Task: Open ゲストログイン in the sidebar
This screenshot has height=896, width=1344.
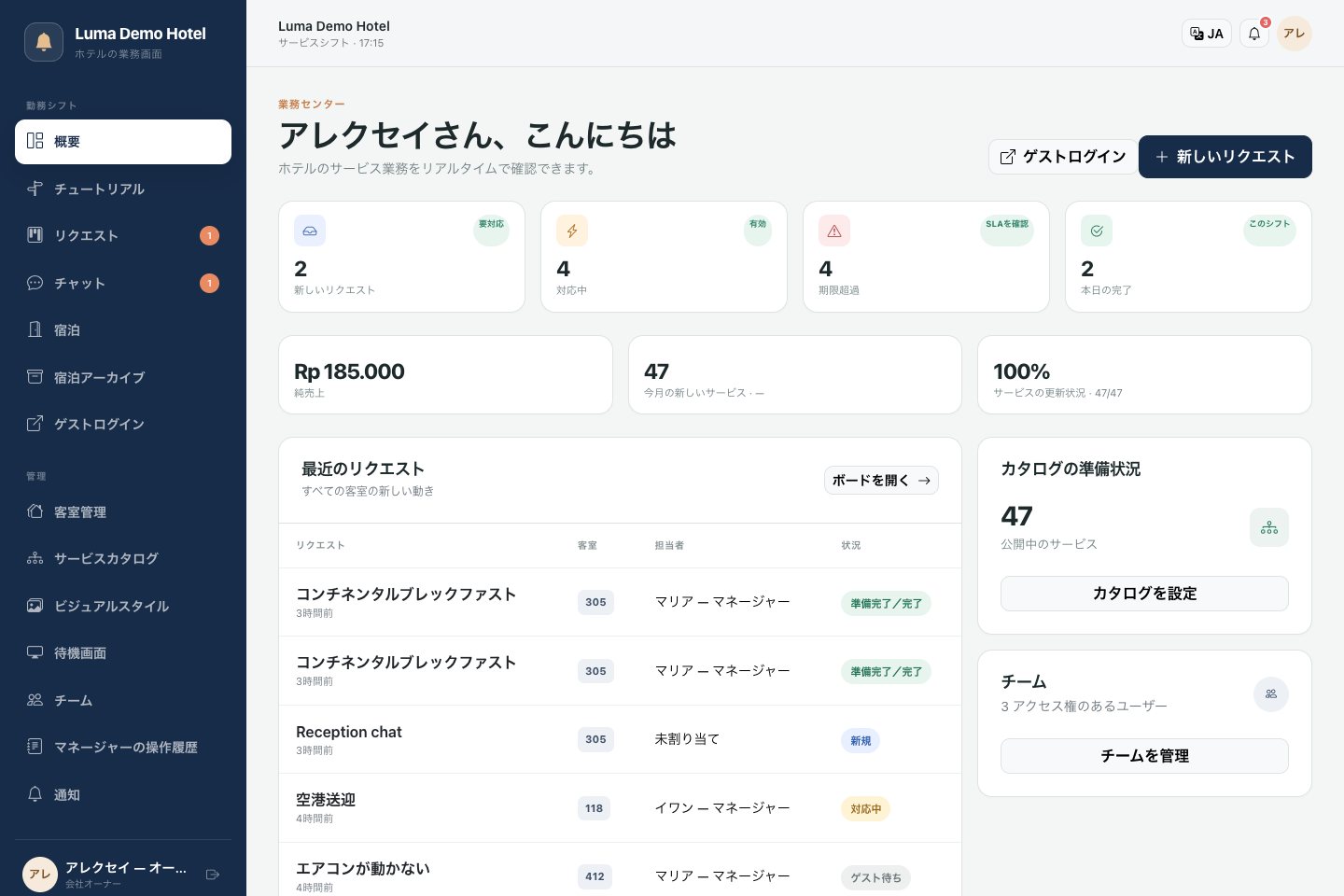Action: [123, 424]
